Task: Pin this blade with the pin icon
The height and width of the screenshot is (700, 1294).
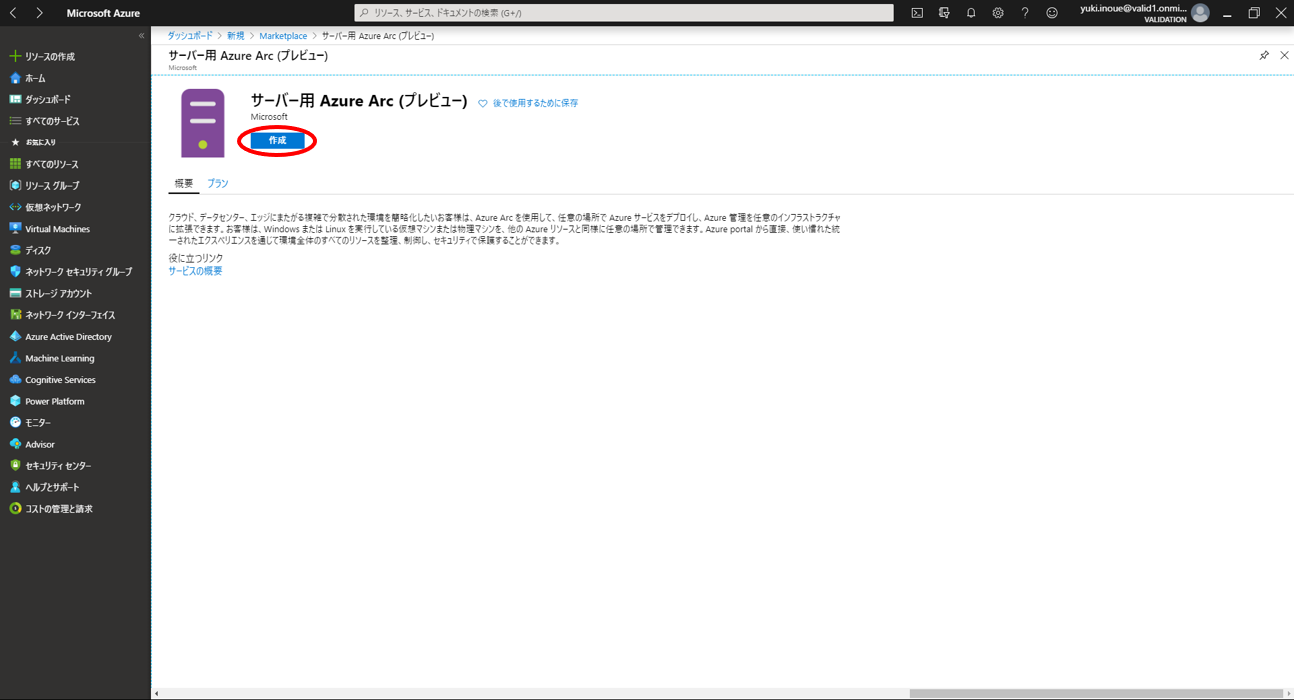Action: click(x=1264, y=55)
